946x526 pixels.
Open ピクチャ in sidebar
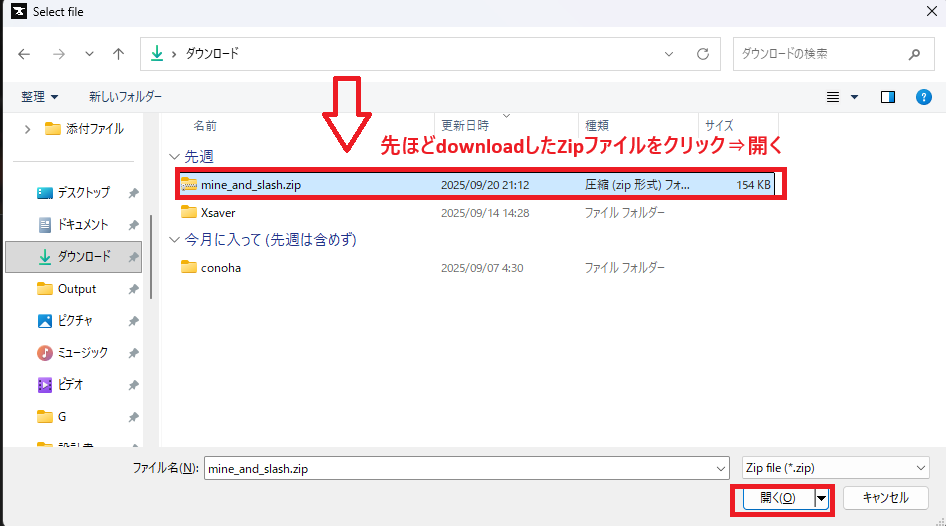[x=65, y=321]
